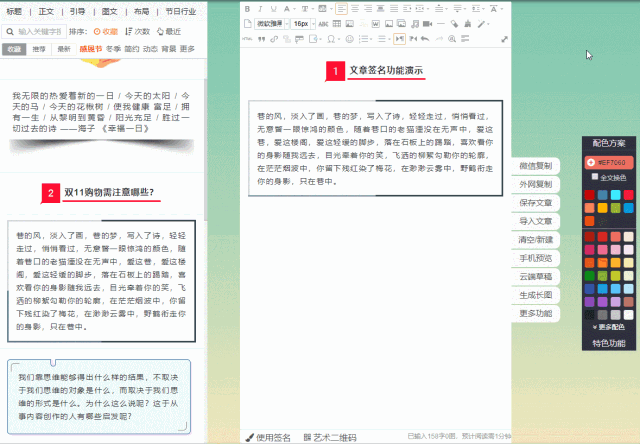Open the 标题 tab
The width and height of the screenshot is (640, 444).
click(x=14, y=11)
